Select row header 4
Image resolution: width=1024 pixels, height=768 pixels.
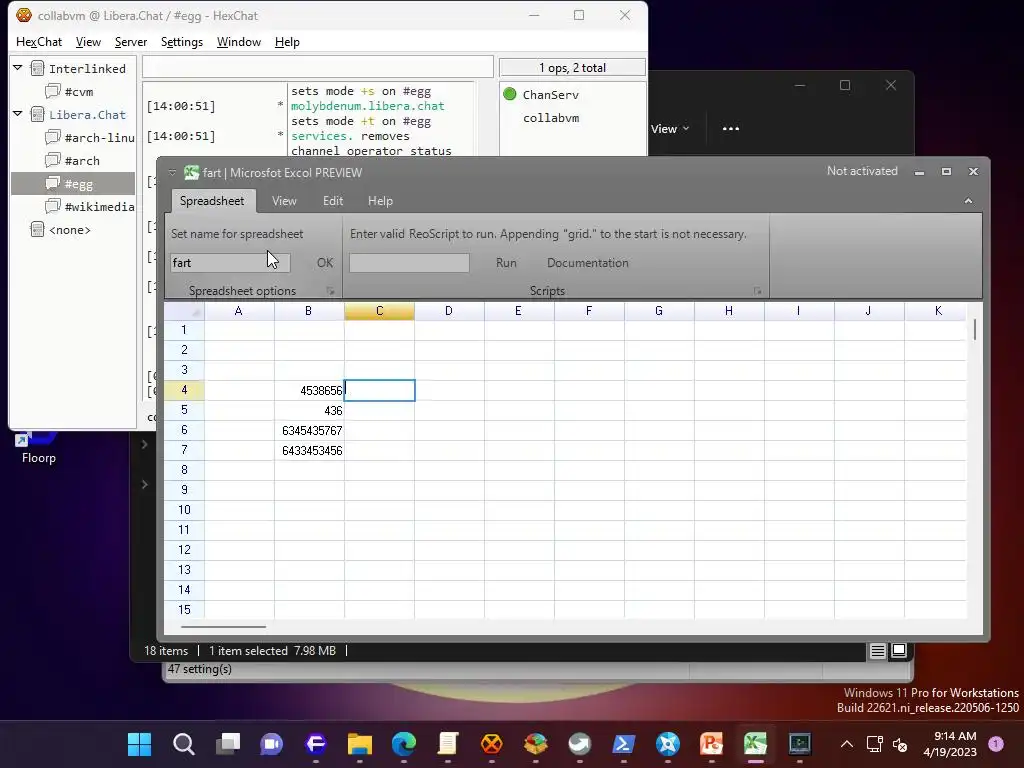(x=184, y=390)
